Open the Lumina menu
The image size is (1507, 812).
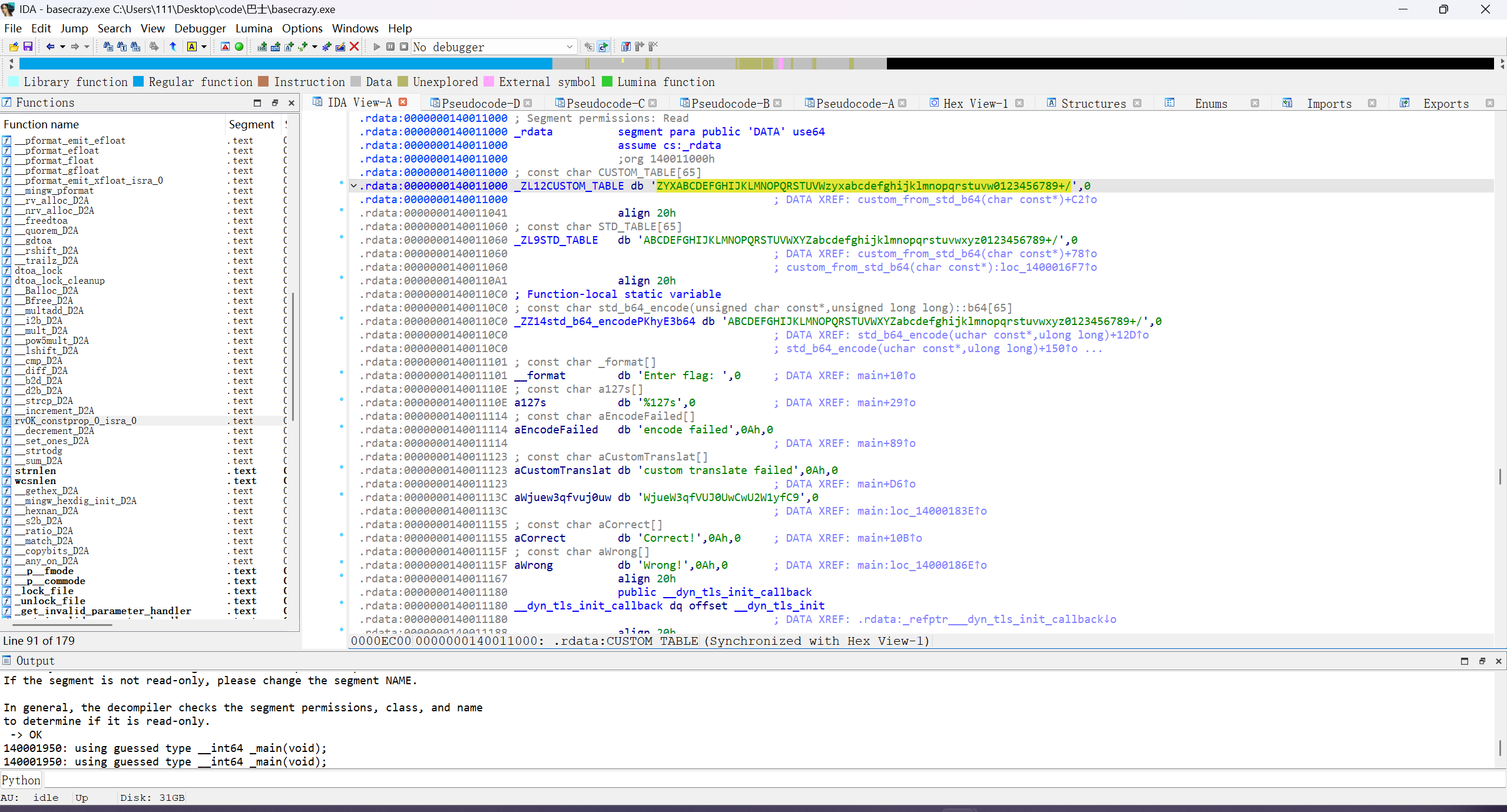[253, 28]
